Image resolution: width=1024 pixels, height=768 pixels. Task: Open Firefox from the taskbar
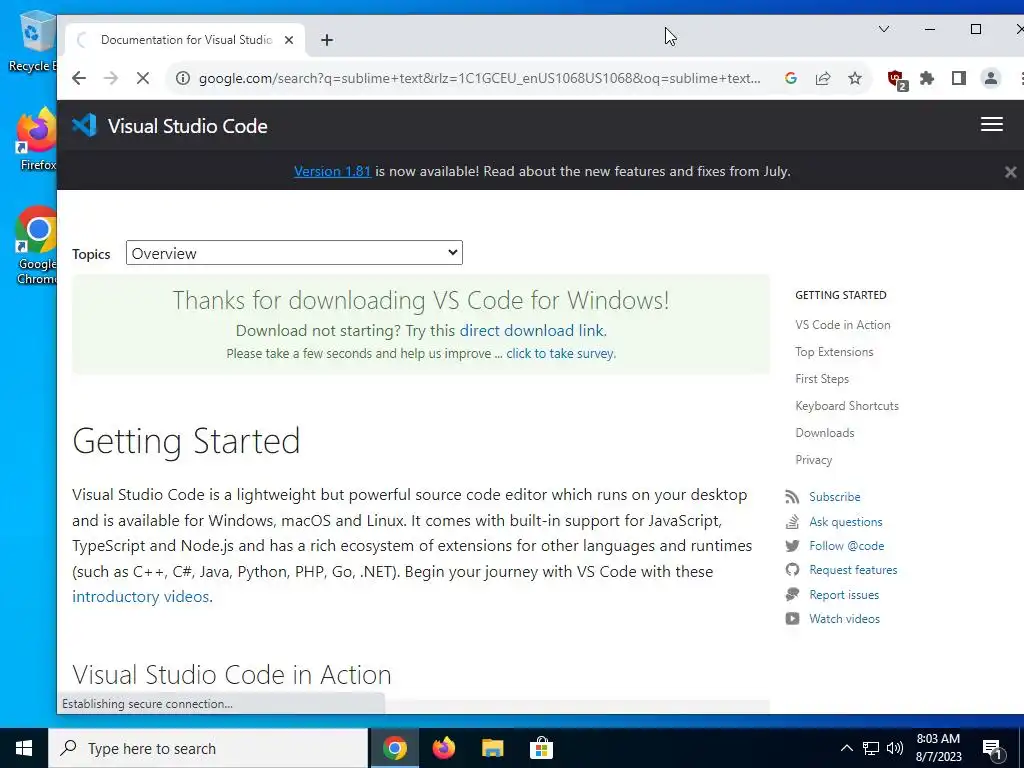(x=443, y=748)
